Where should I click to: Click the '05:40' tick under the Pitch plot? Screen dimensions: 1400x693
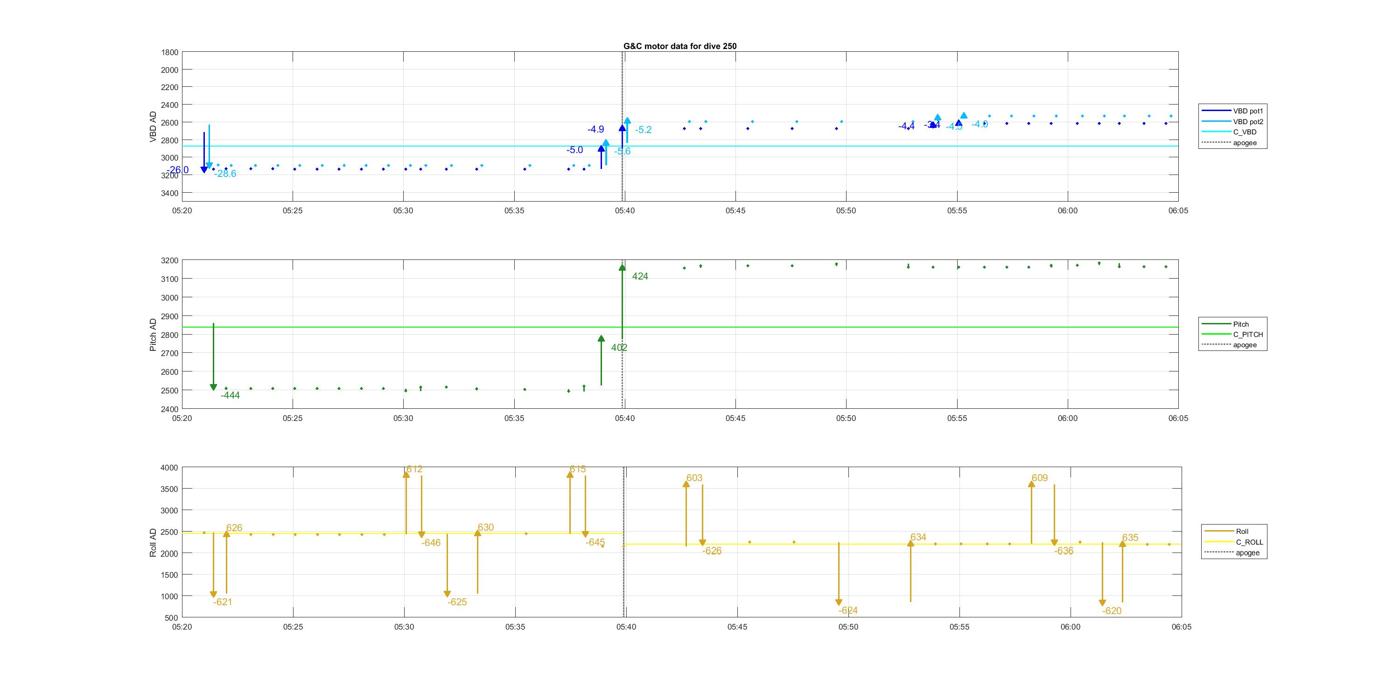tap(624, 419)
